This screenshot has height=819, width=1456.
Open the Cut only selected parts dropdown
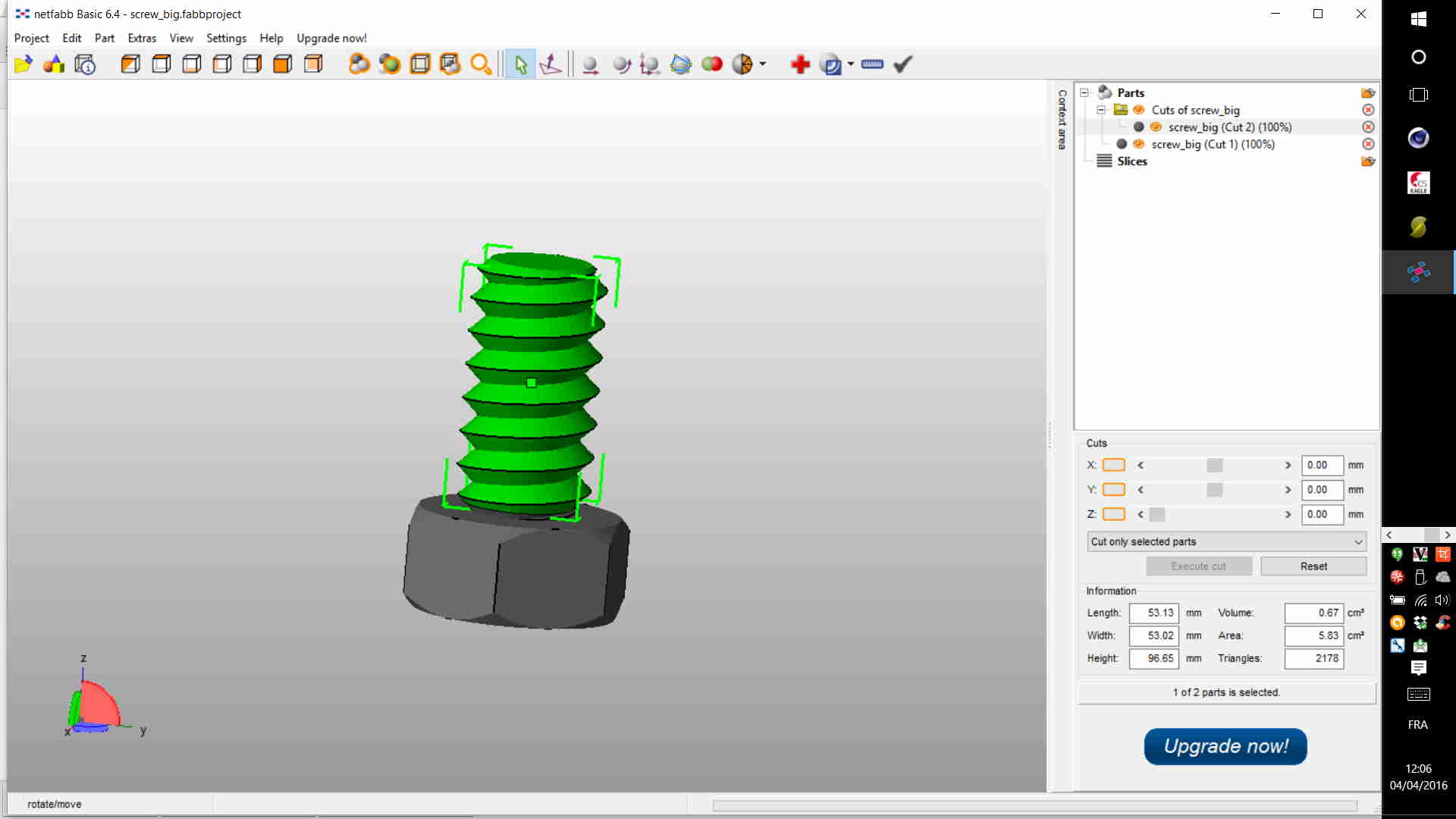[x=1226, y=541]
